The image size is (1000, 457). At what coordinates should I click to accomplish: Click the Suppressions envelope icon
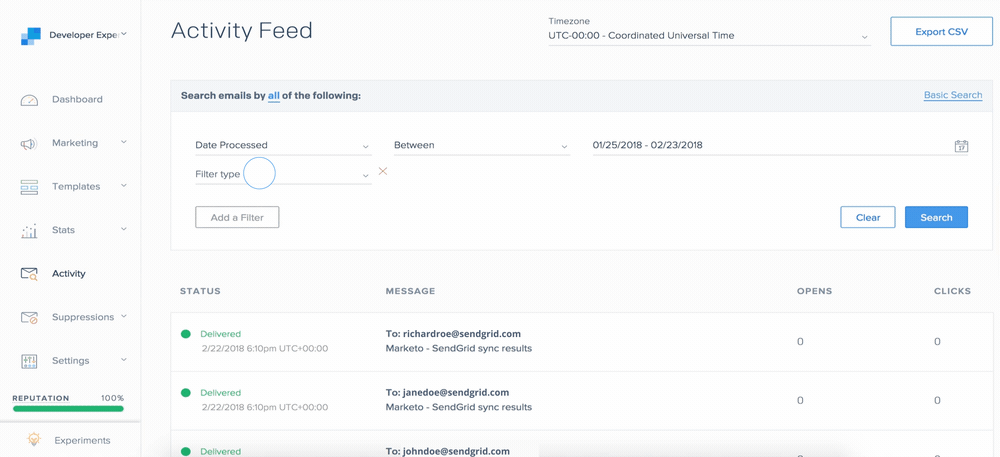29,318
